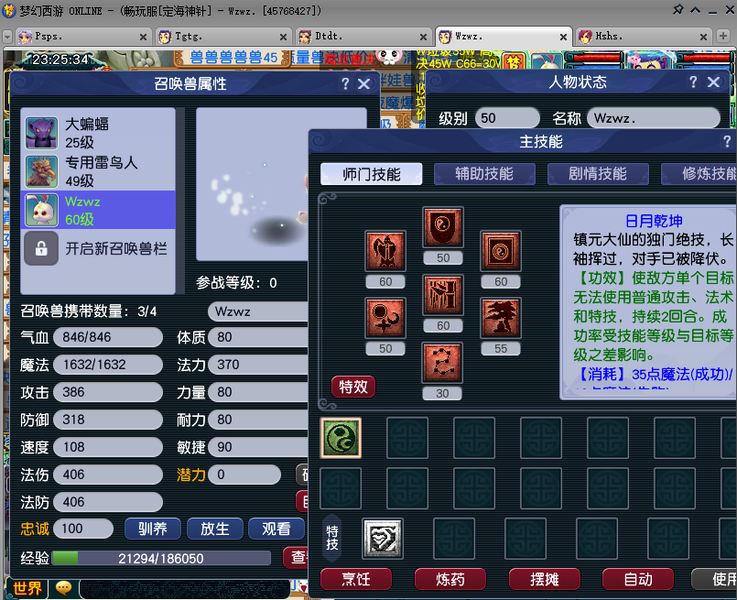This screenshot has height=600, width=737.
Task: Open the 辅助技能 tab
Action: pyautogui.click(x=485, y=174)
